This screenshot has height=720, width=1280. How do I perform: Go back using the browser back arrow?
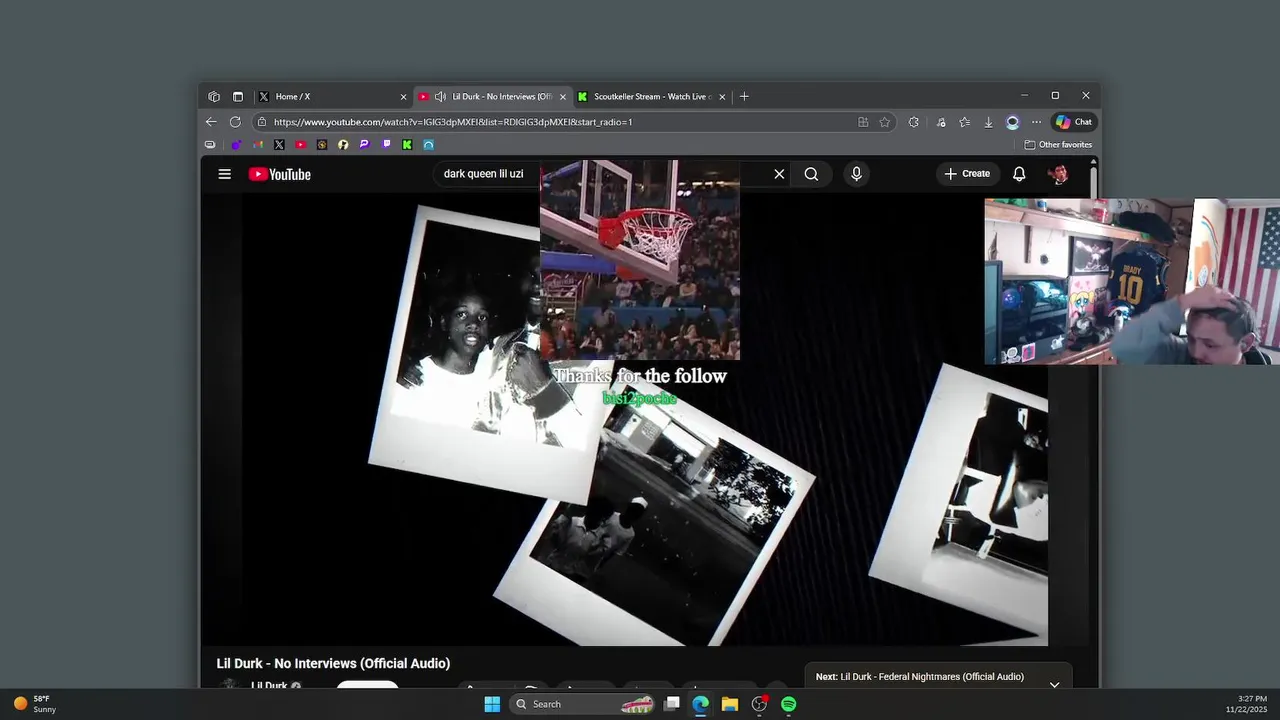point(211,122)
